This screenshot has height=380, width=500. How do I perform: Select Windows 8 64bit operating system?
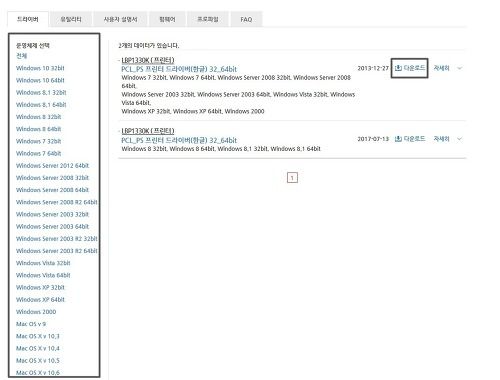coord(39,129)
